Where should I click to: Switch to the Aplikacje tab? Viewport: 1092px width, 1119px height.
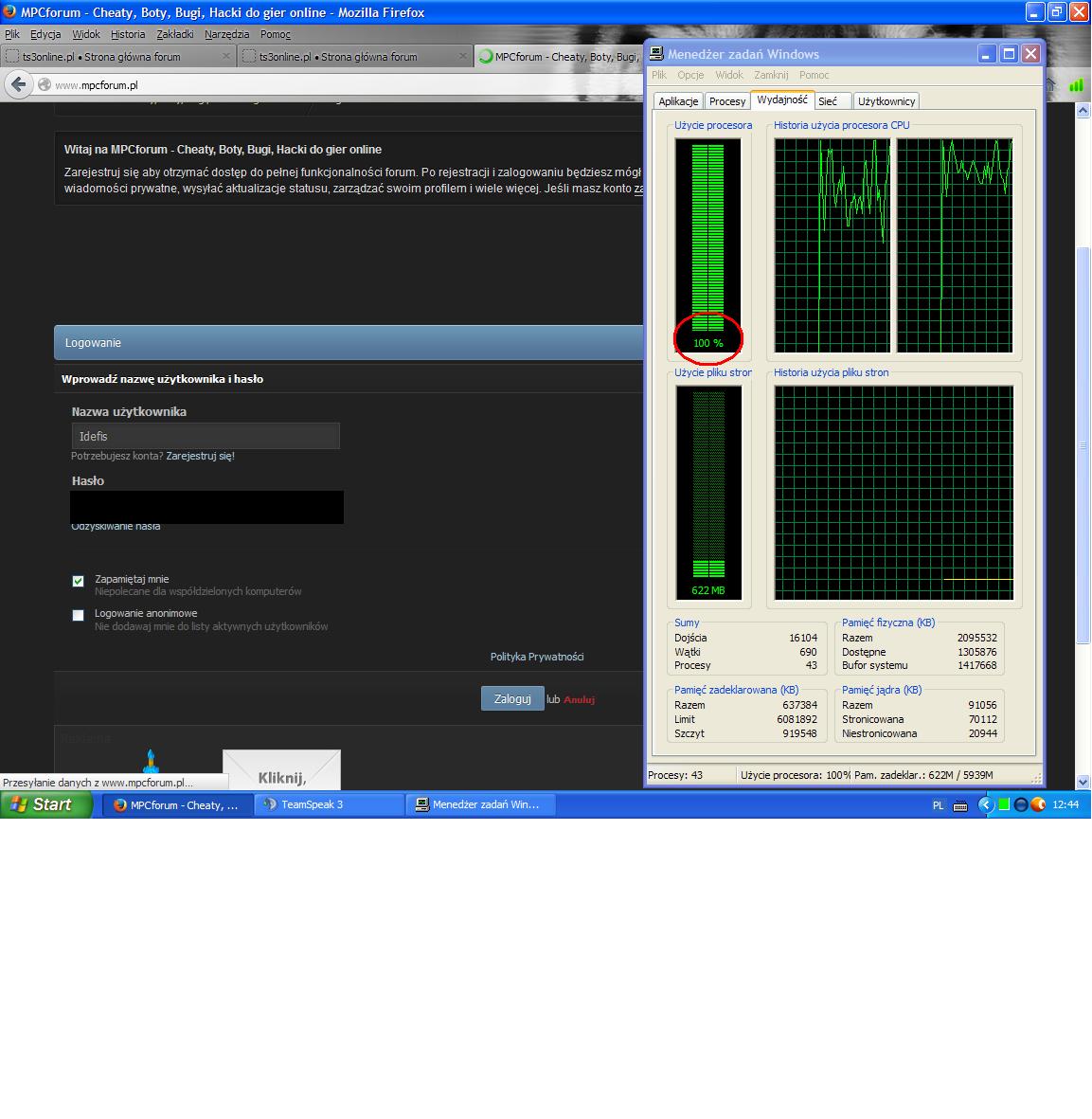678,101
